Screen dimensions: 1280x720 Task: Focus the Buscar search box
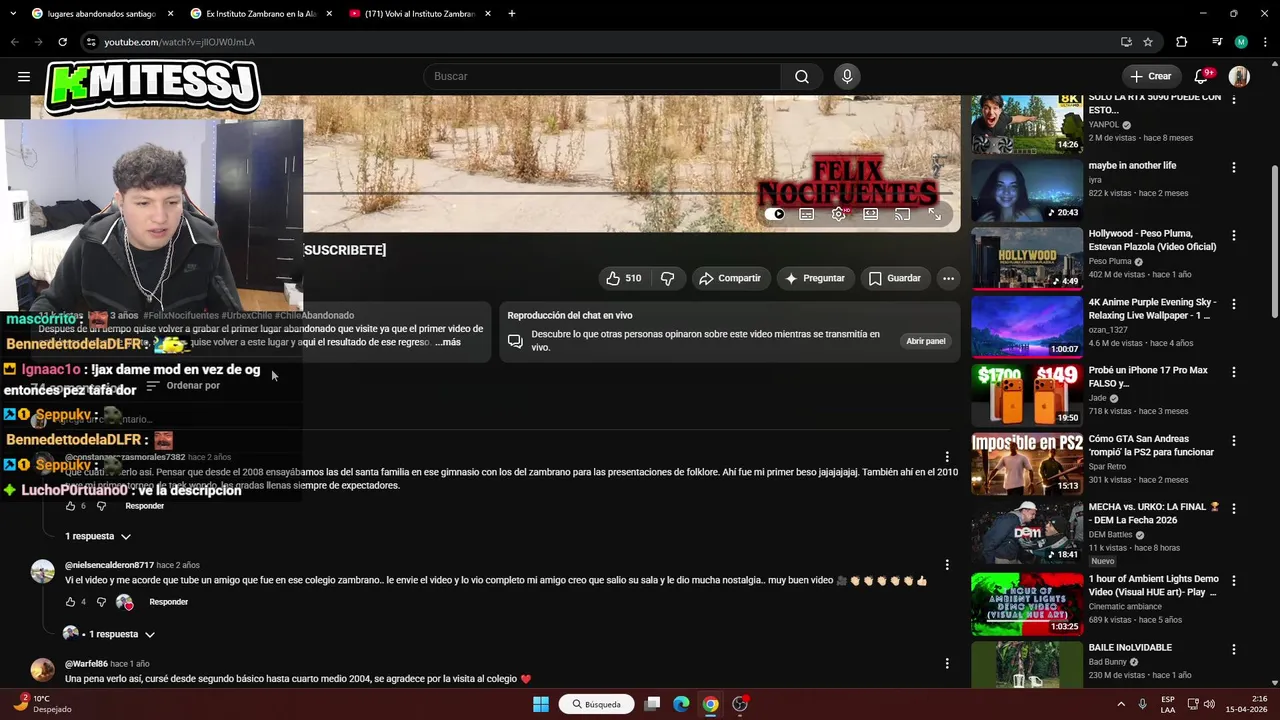(x=601, y=76)
